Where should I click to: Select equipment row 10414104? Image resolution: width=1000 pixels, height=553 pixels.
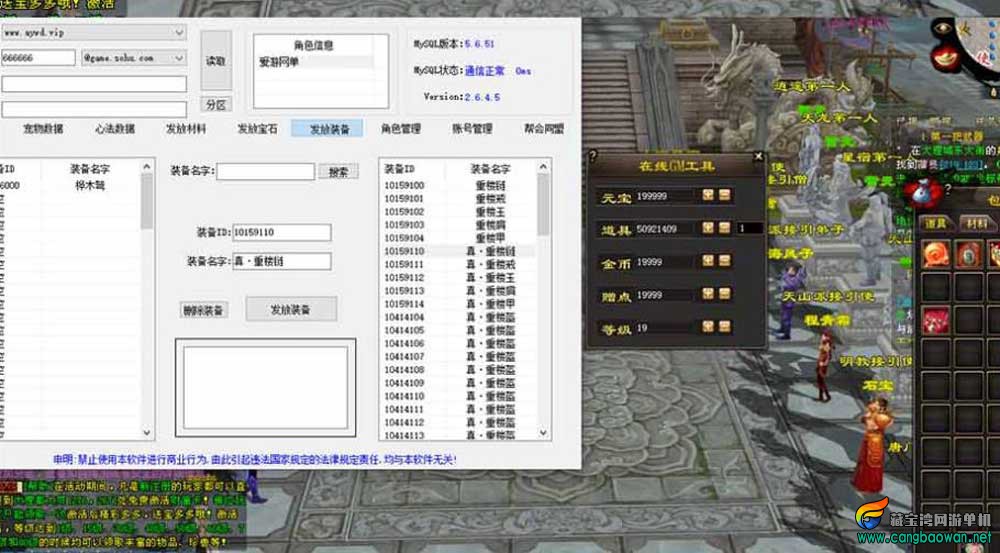pyautogui.click(x=459, y=317)
